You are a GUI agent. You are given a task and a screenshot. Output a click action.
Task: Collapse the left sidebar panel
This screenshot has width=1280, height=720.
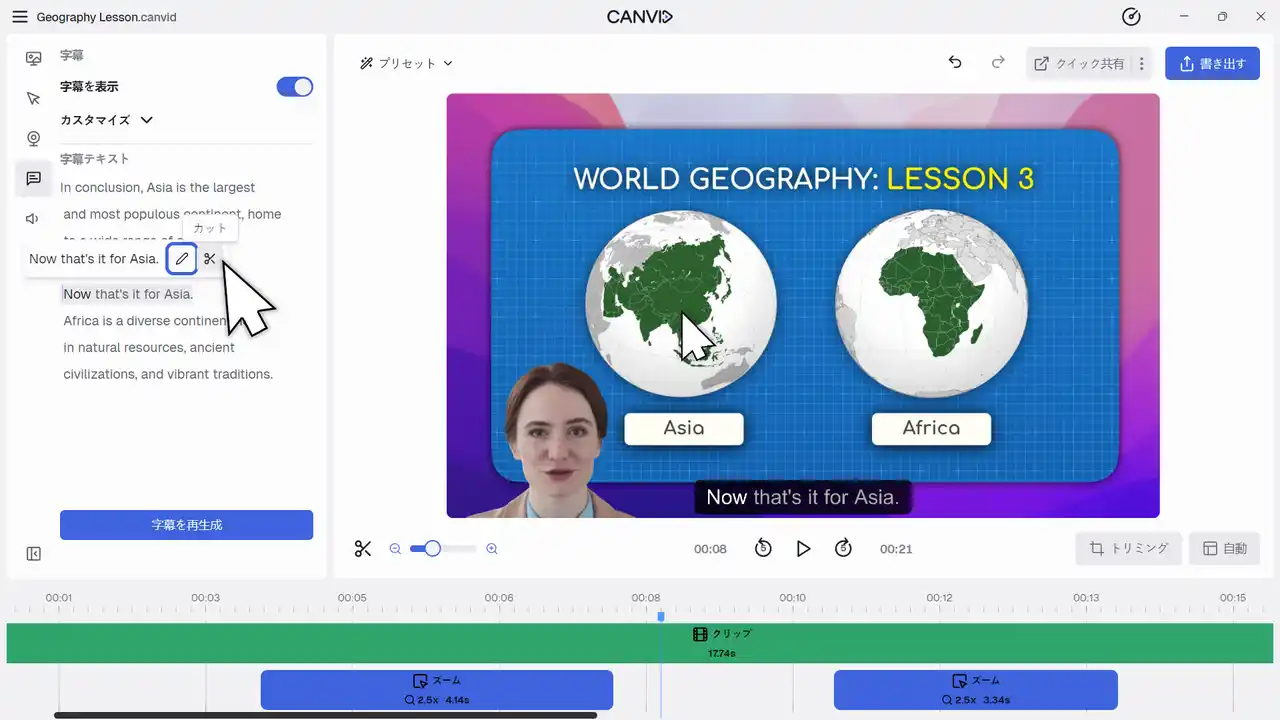point(33,554)
